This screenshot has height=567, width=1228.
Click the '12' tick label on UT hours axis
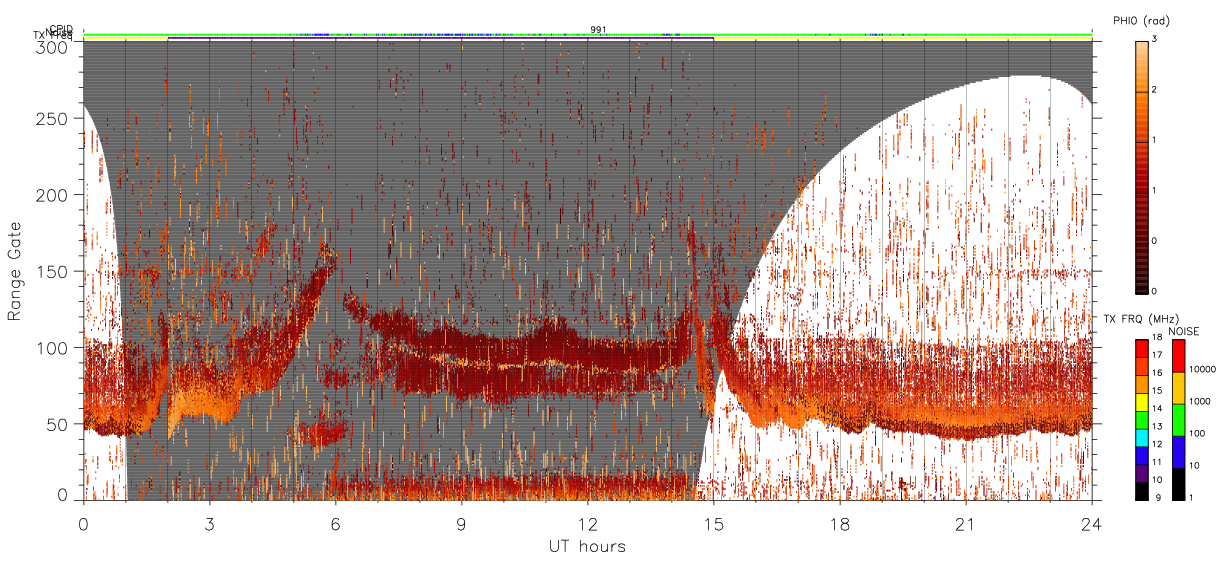[x=587, y=524]
